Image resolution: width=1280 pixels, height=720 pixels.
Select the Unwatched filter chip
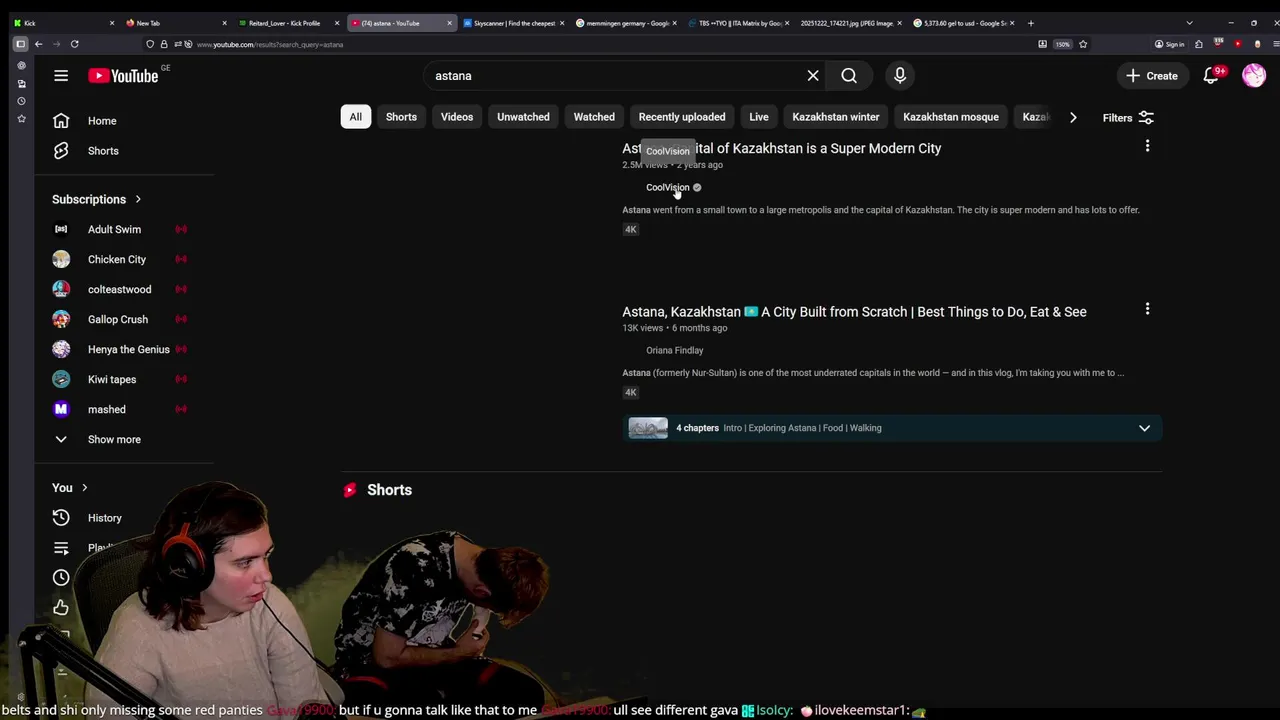(523, 117)
